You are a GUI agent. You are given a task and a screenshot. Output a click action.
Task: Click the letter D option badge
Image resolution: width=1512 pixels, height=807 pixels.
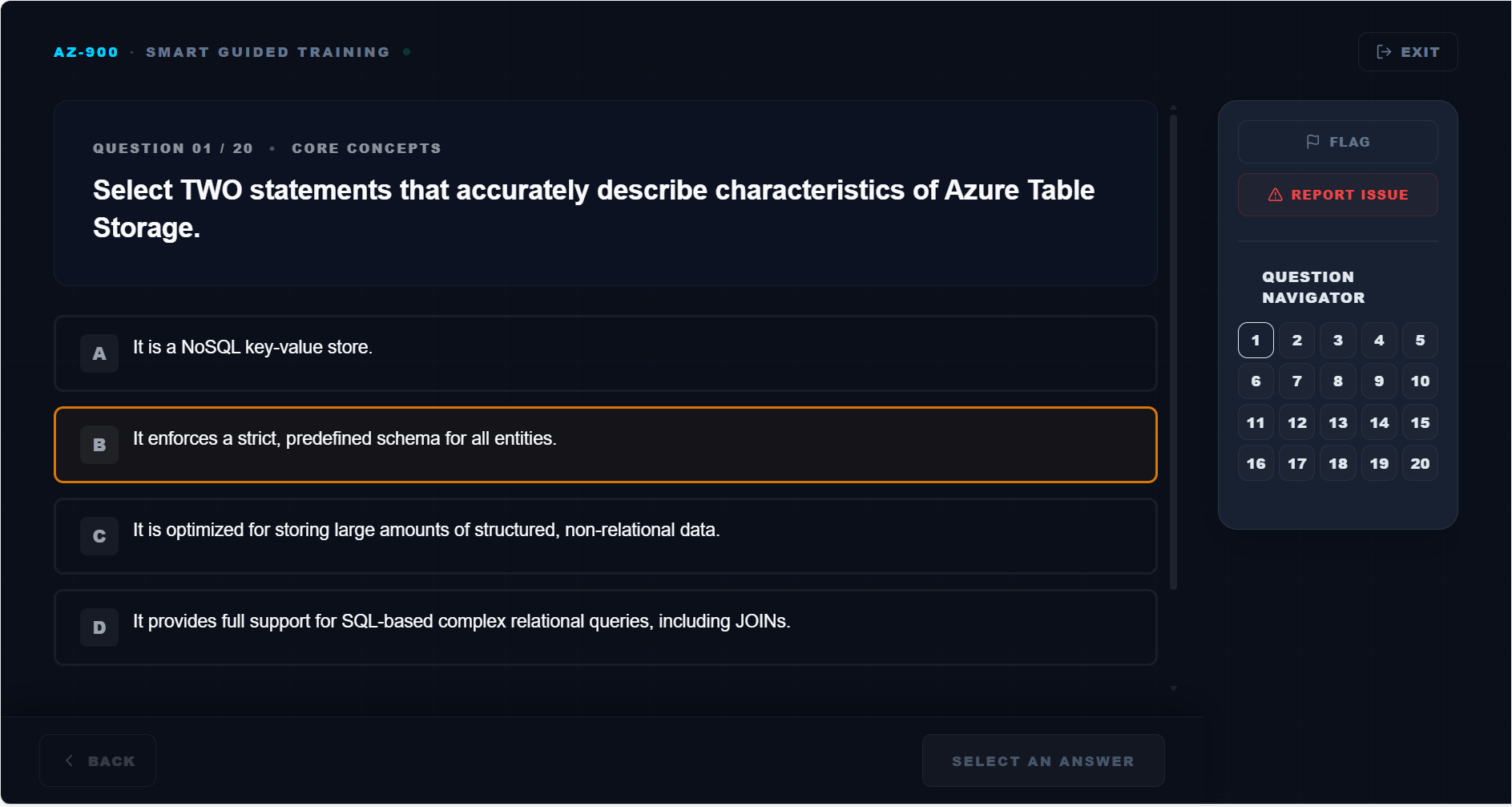[99, 627]
